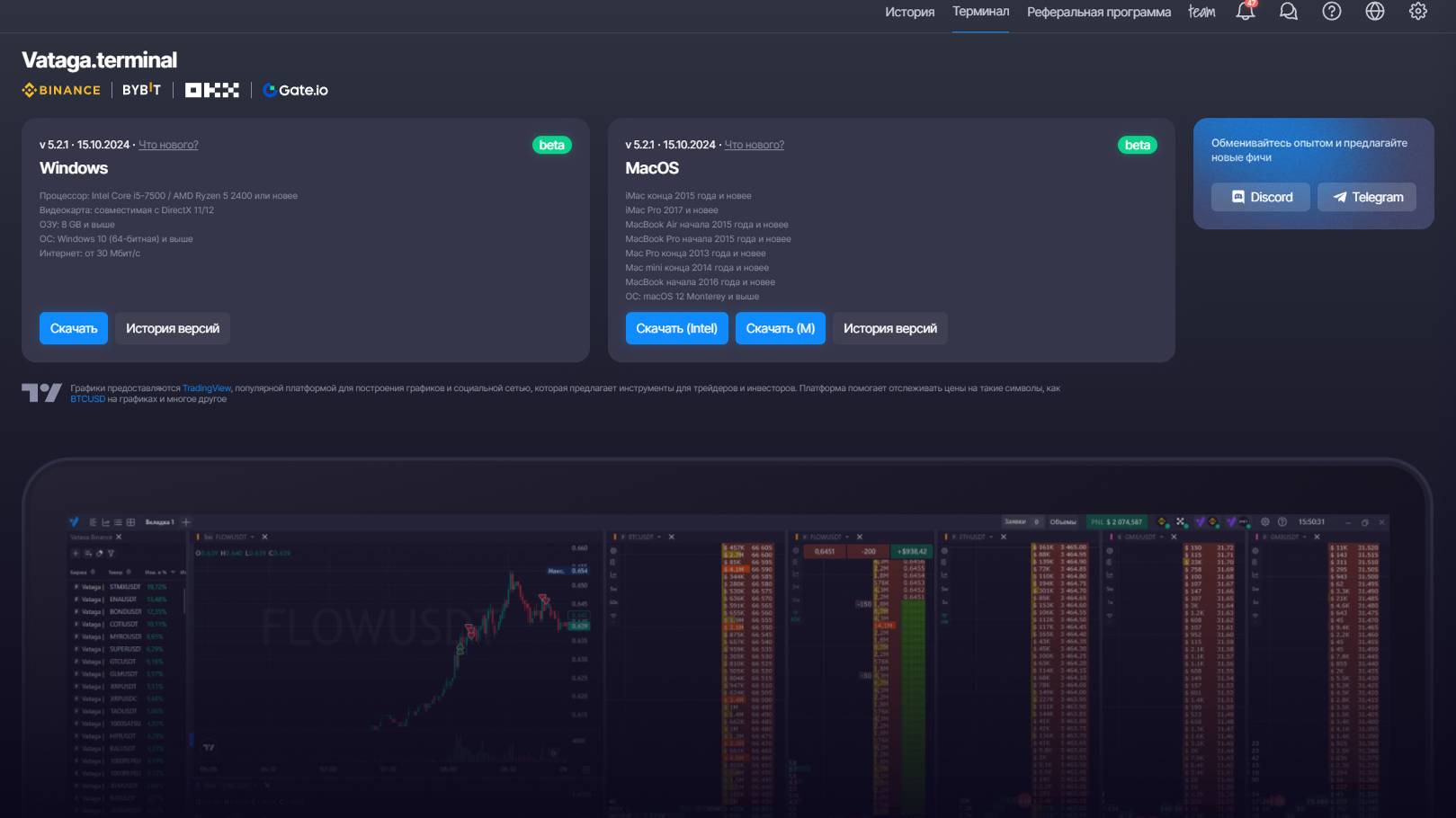Screen dimensions: 1456x818
Task: Click the Windows card heading
Action: point(74,168)
